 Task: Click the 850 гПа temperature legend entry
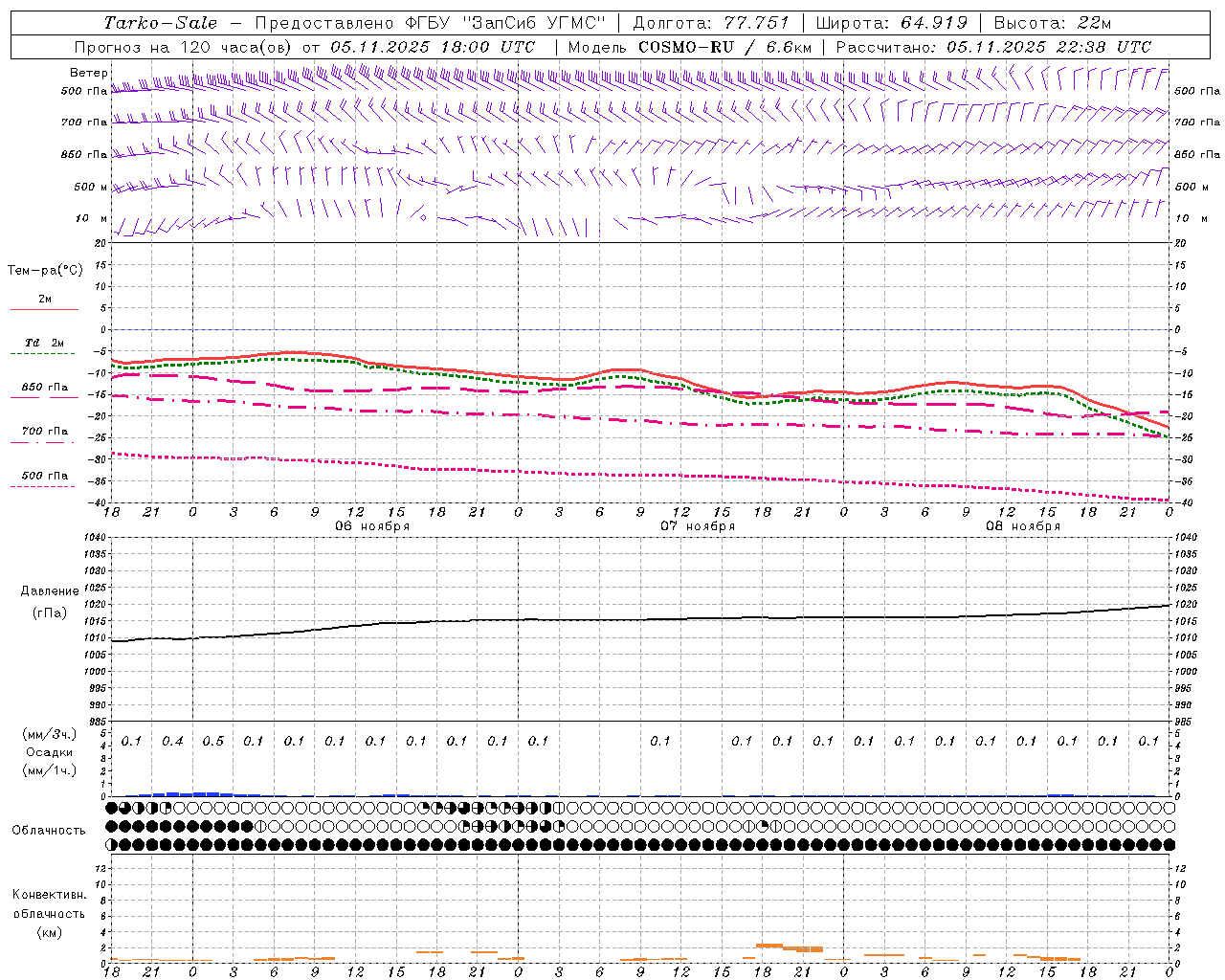click(45, 387)
